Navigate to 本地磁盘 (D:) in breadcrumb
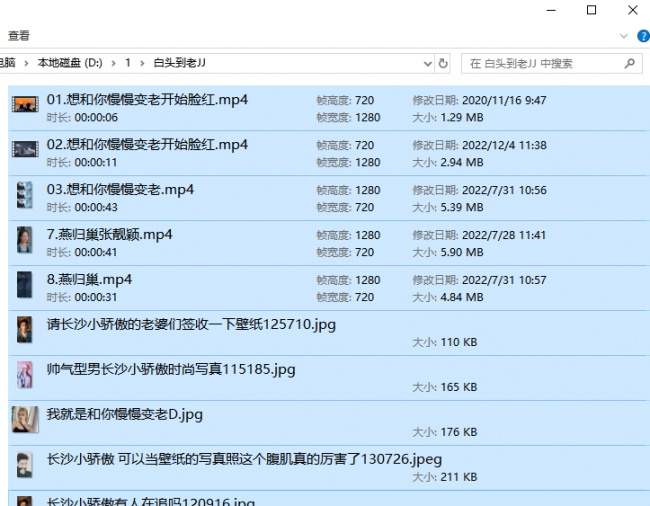The image size is (650, 506). click(70, 63)
